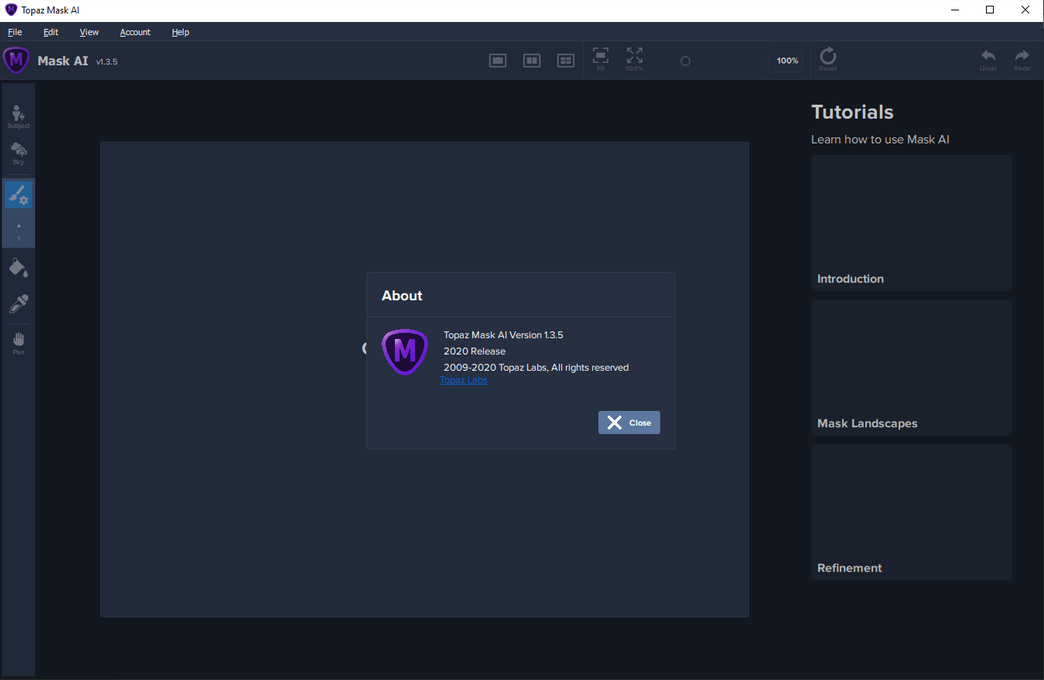Follow the Topaz Labs hyperlink
Image resolution: width=1044 pixels, height=680 pixels.
click(463, 380)
